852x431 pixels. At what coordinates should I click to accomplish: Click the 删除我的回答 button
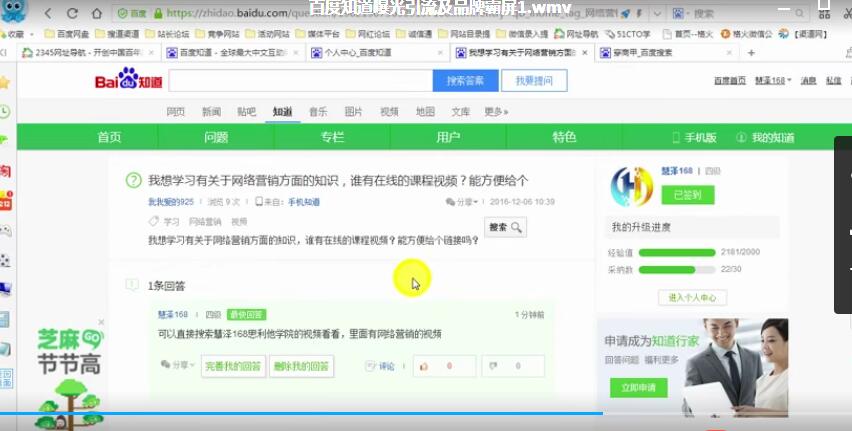coord(302,366)
